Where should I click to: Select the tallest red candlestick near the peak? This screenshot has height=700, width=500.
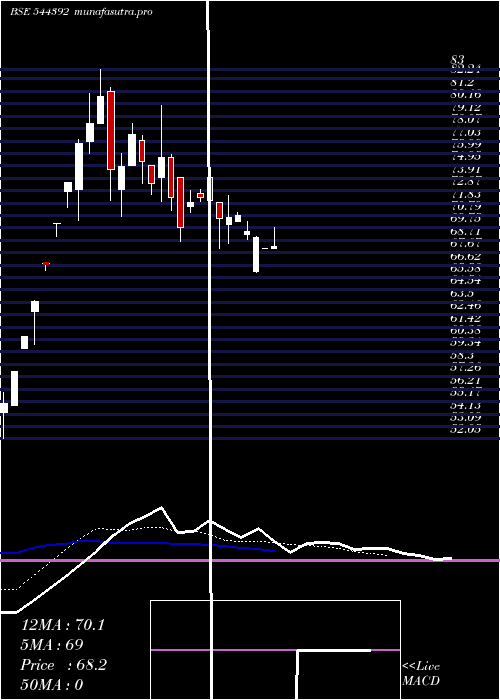click(x=111, y=130)
